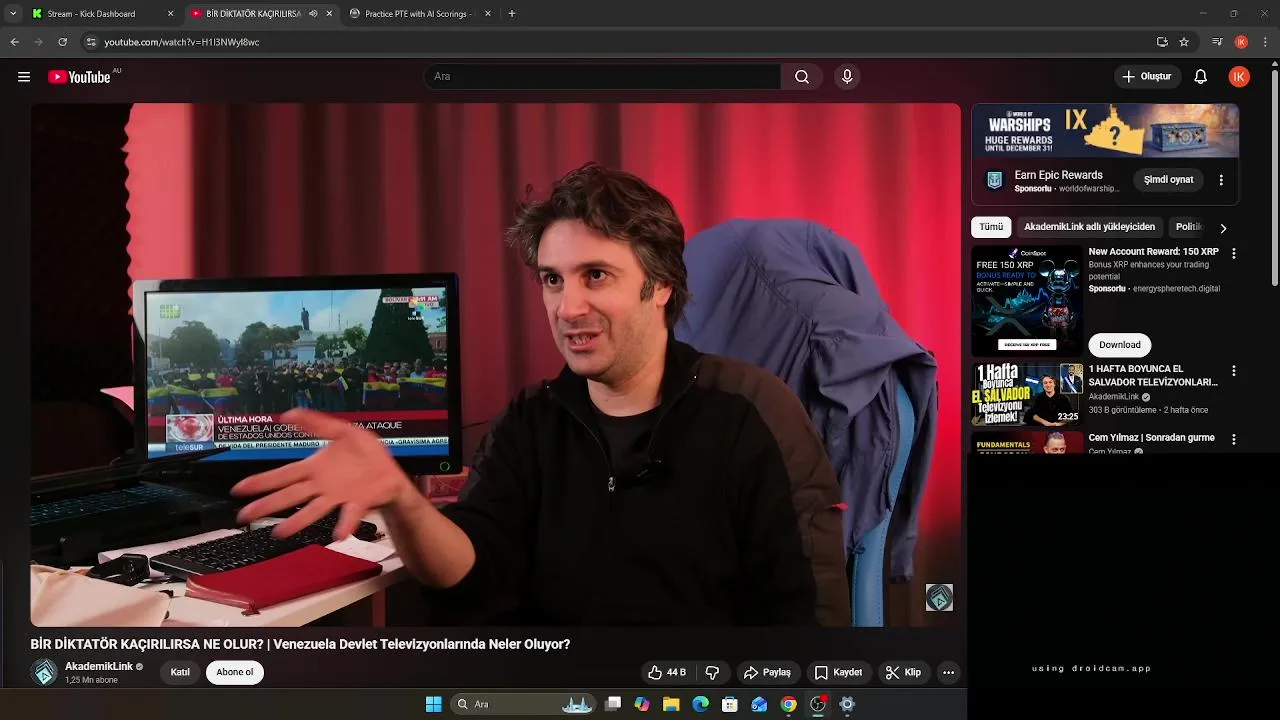Open options for El Salvador video
Viewport: 1280px width, 720px height.
[1233, 371]
